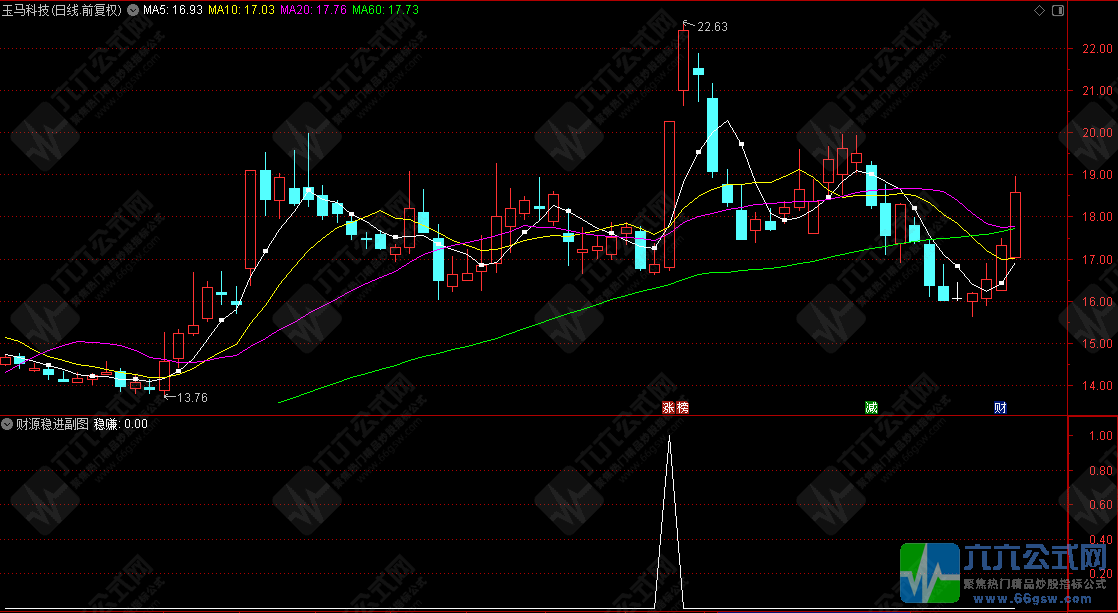Click the 22.63 high price marker
1118x613 pixels.
711,26
